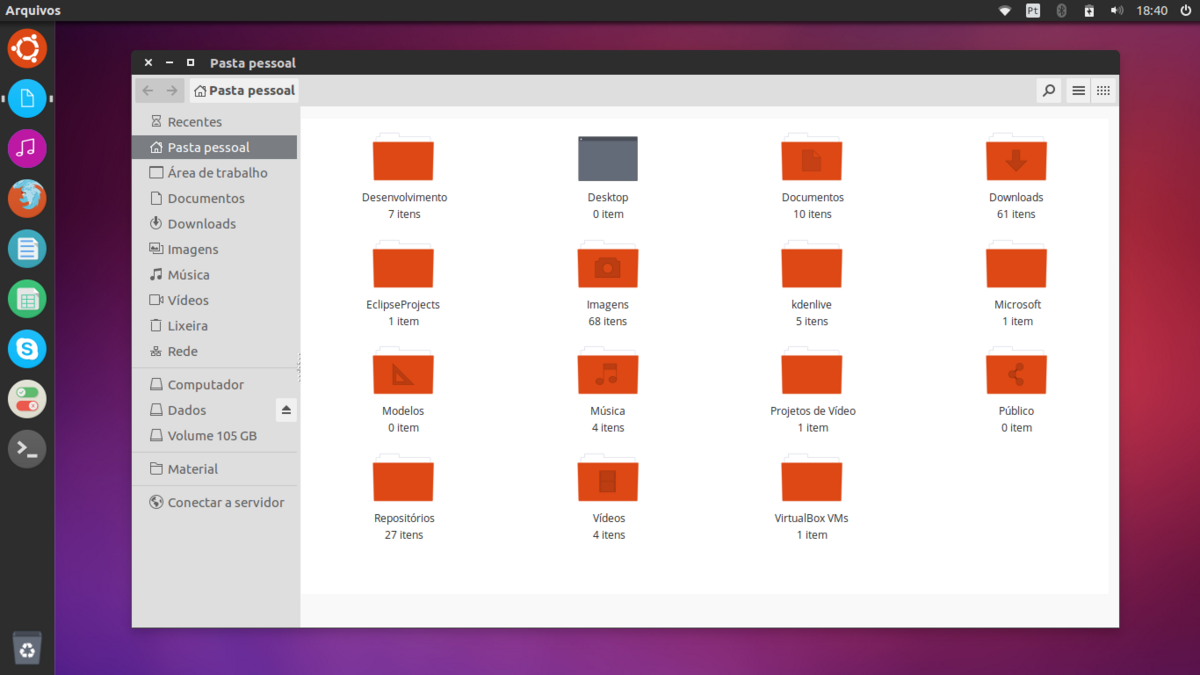Select Música in the sidebar
The width and height of the screenshot is (1200, 675).
pyautogui.click(x=214, y=274)
